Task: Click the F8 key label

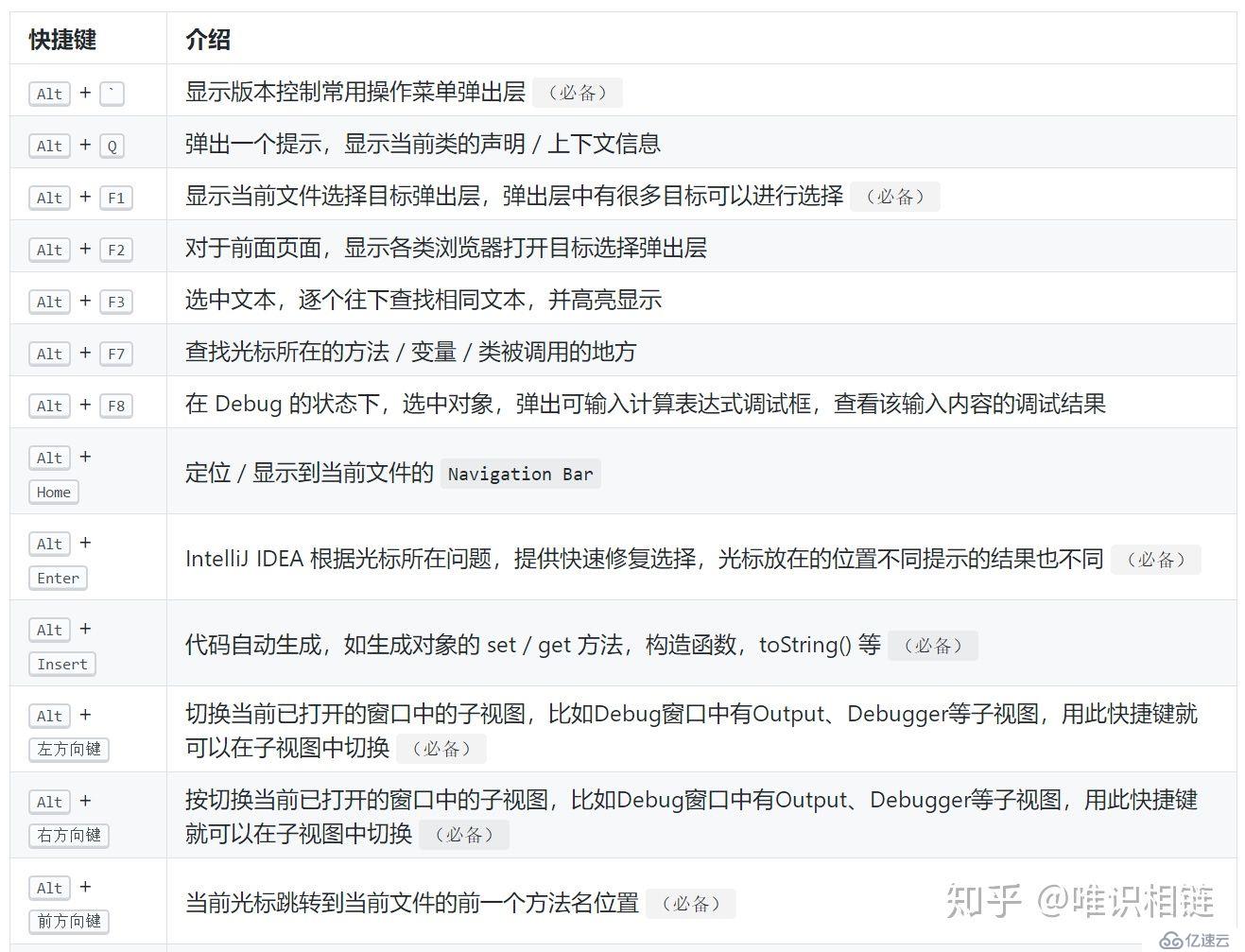Action: click(116, 406)
